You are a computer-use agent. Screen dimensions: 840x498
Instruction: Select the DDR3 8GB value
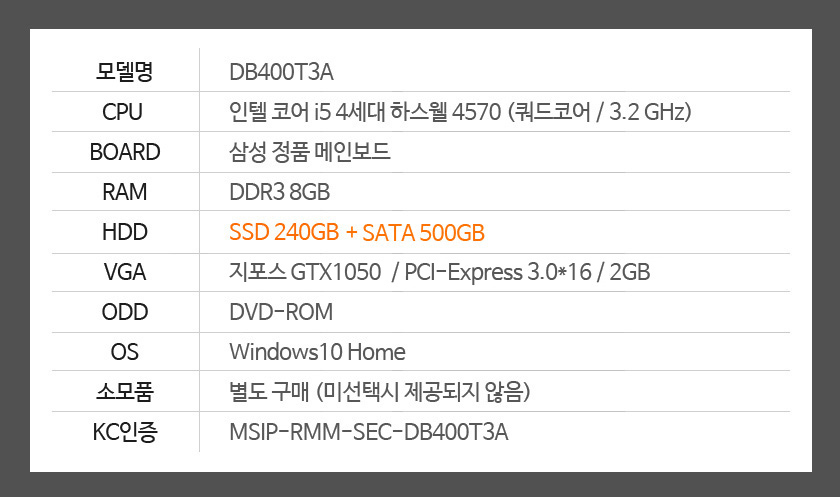click(280, 192)
